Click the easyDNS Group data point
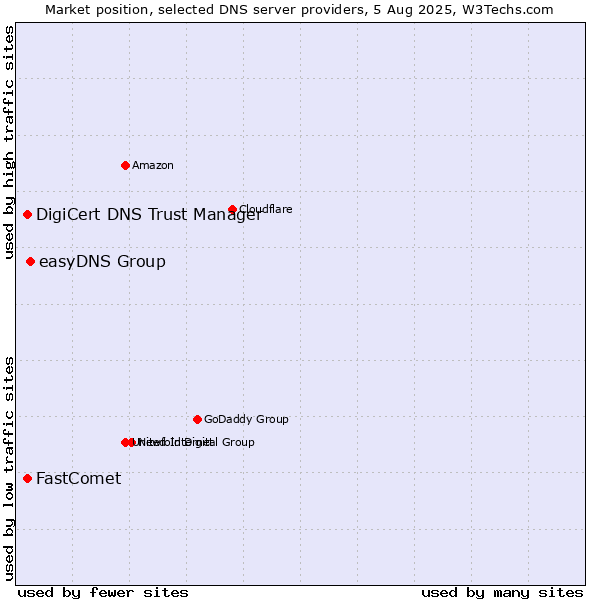Image resolution: width=600 pixels, height=600 pixels. 31,262
